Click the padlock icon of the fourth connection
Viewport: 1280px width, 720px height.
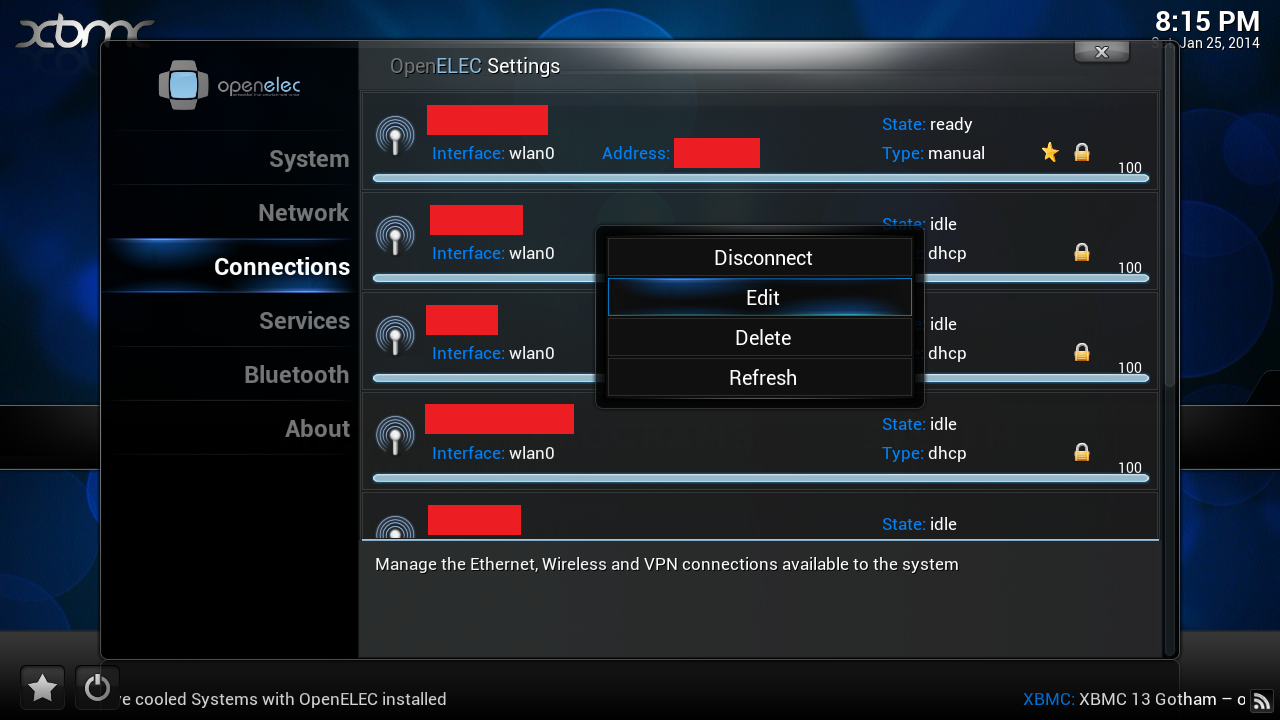[1081, 452]
